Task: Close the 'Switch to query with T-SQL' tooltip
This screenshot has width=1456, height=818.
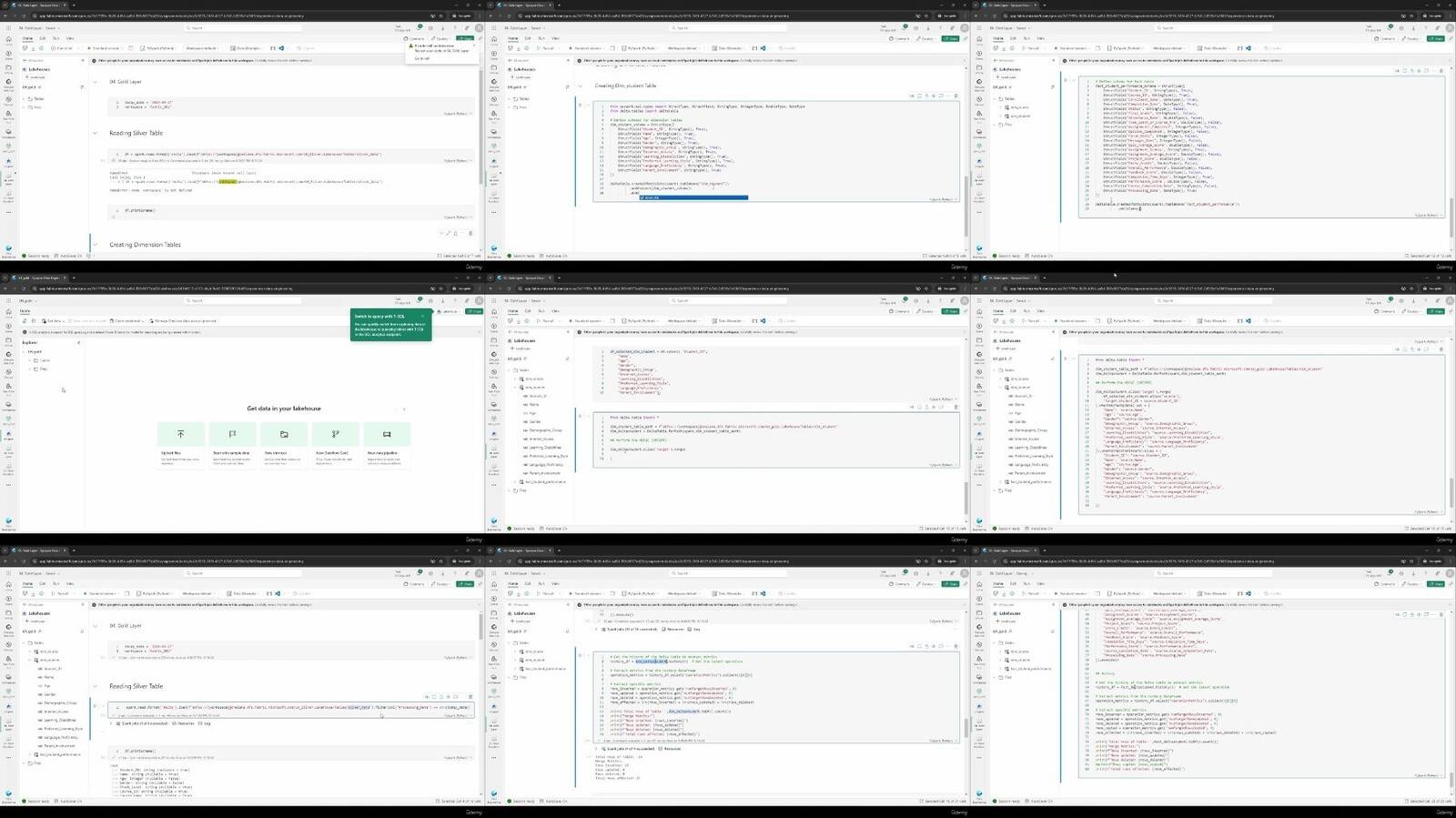Action: (422, 317)
